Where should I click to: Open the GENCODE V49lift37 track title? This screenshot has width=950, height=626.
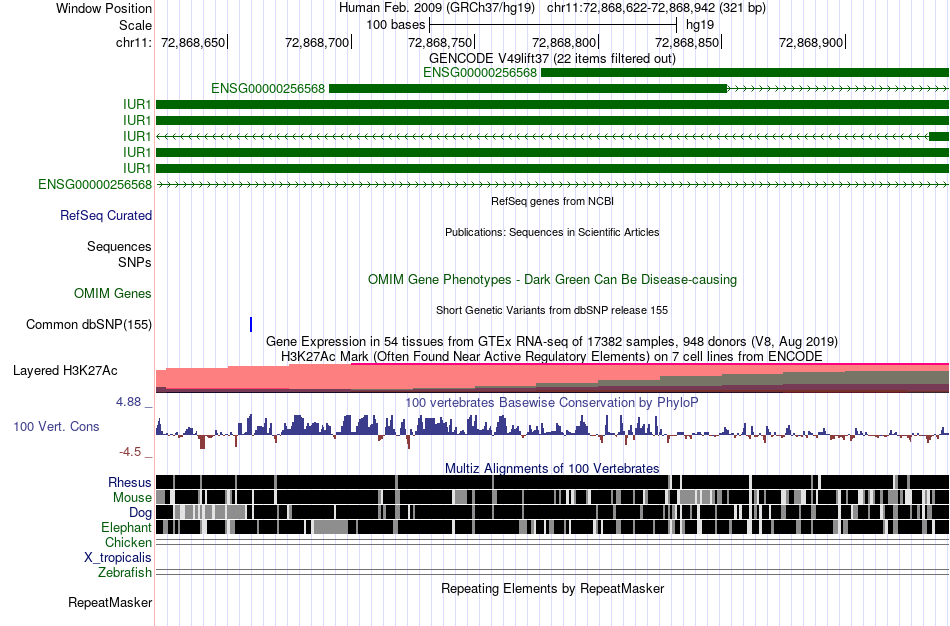click(552, 58)
